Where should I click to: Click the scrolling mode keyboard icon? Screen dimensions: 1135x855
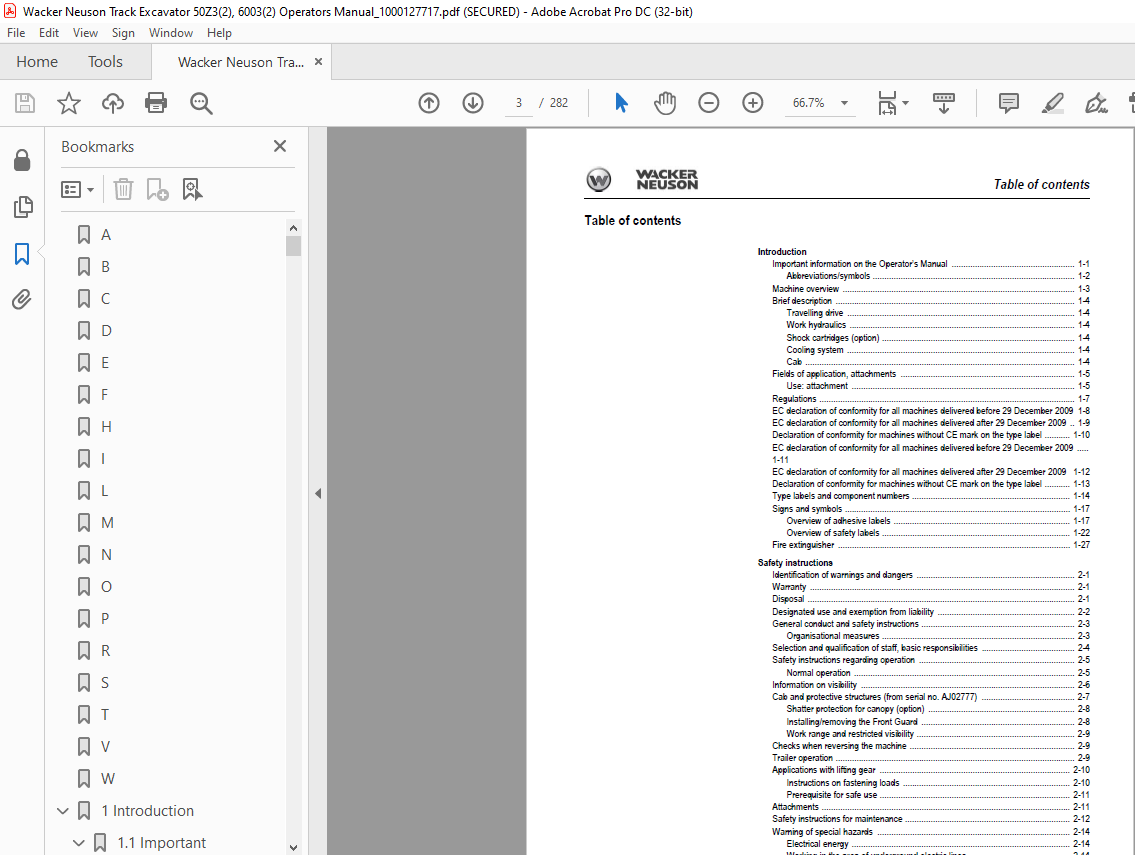(943, 103)
